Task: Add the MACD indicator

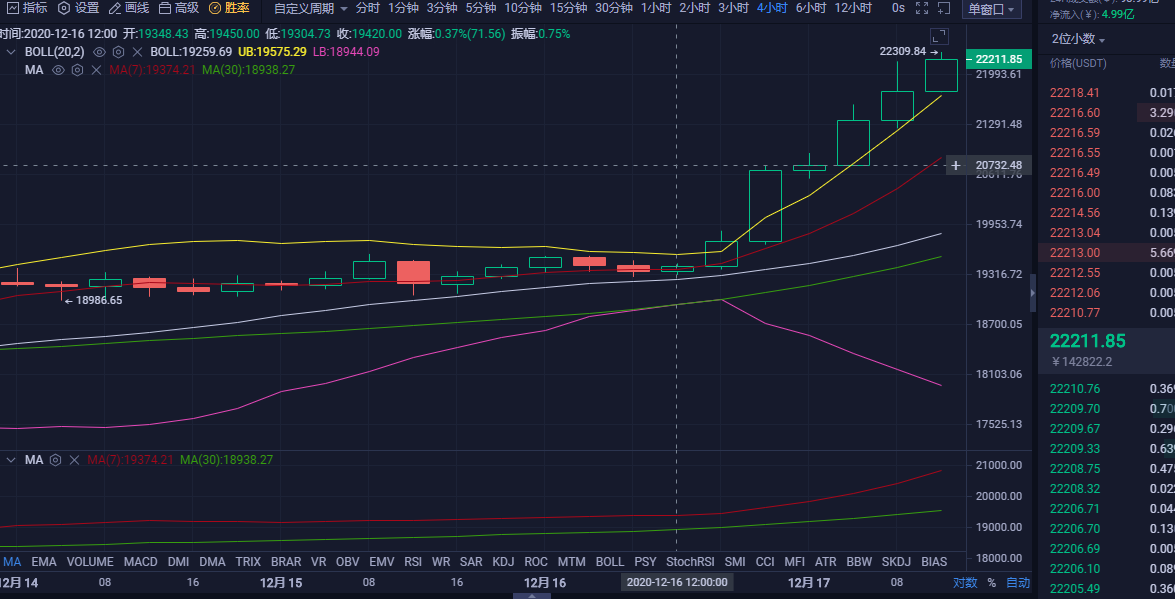Action: [x=140, y=562]
